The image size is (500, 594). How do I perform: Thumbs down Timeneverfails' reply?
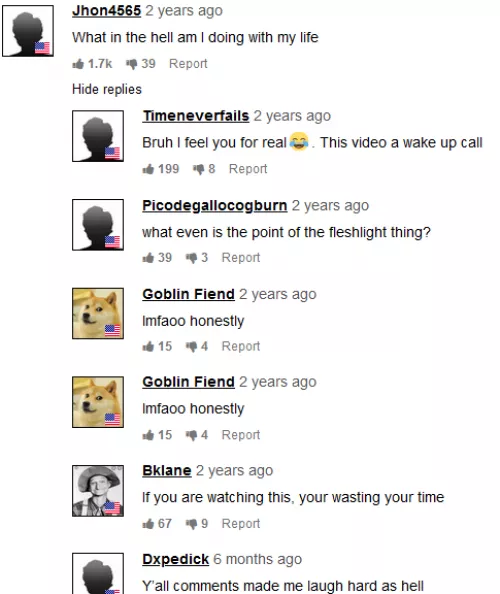[198, 169]
